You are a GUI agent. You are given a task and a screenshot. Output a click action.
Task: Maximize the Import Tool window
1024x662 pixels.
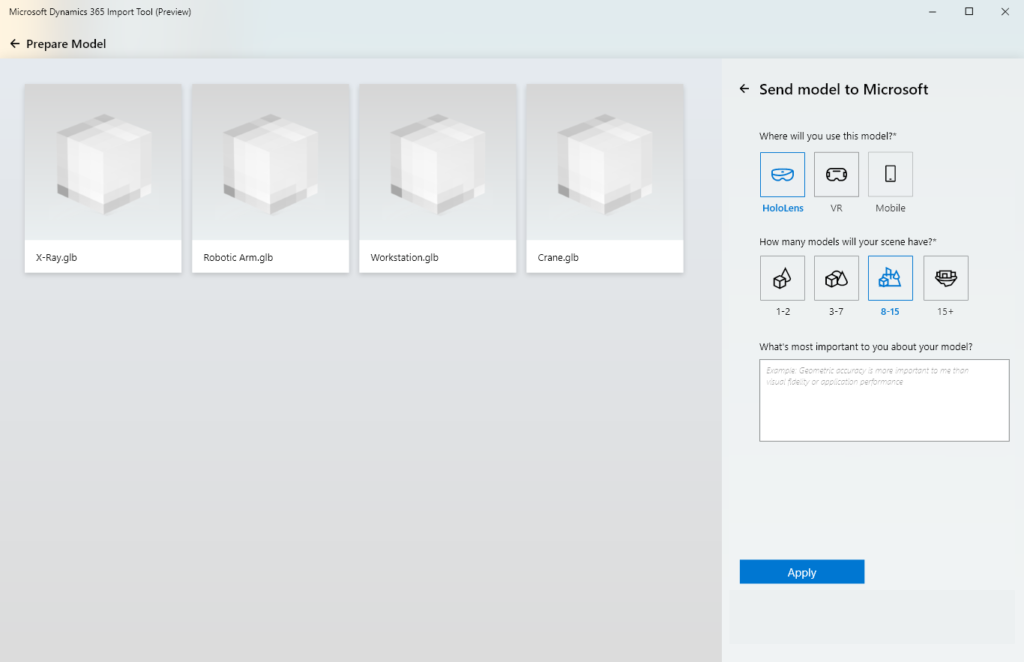969,12
